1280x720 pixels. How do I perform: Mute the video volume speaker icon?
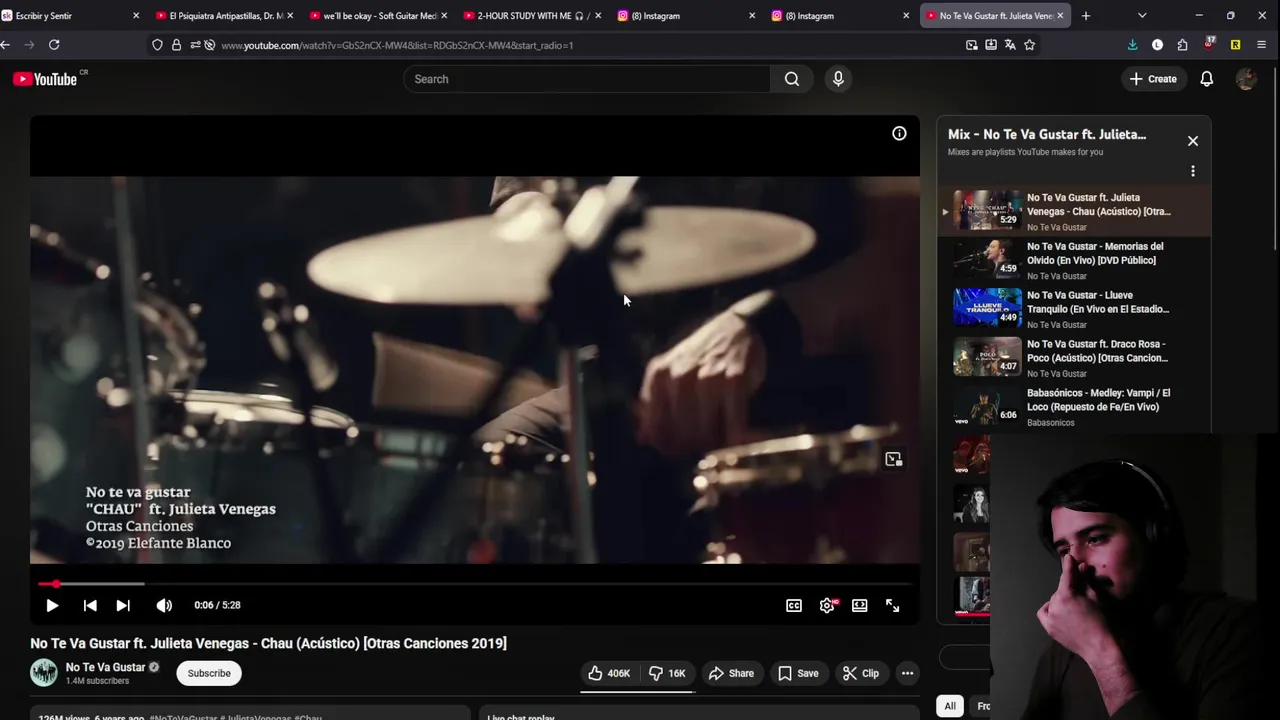click(x=164, y=605)
